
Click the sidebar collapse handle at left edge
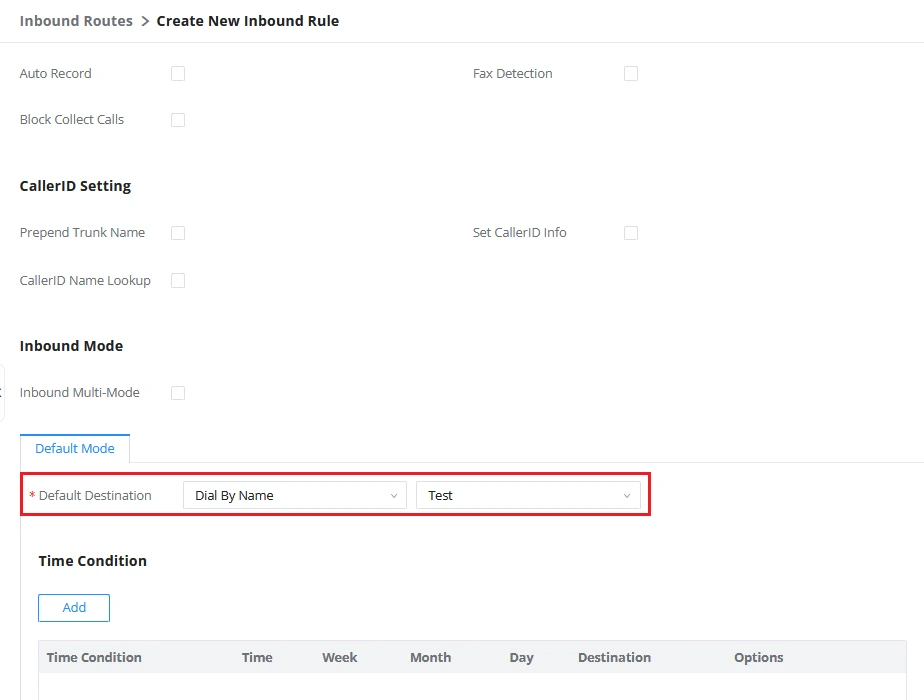point(2,392)
